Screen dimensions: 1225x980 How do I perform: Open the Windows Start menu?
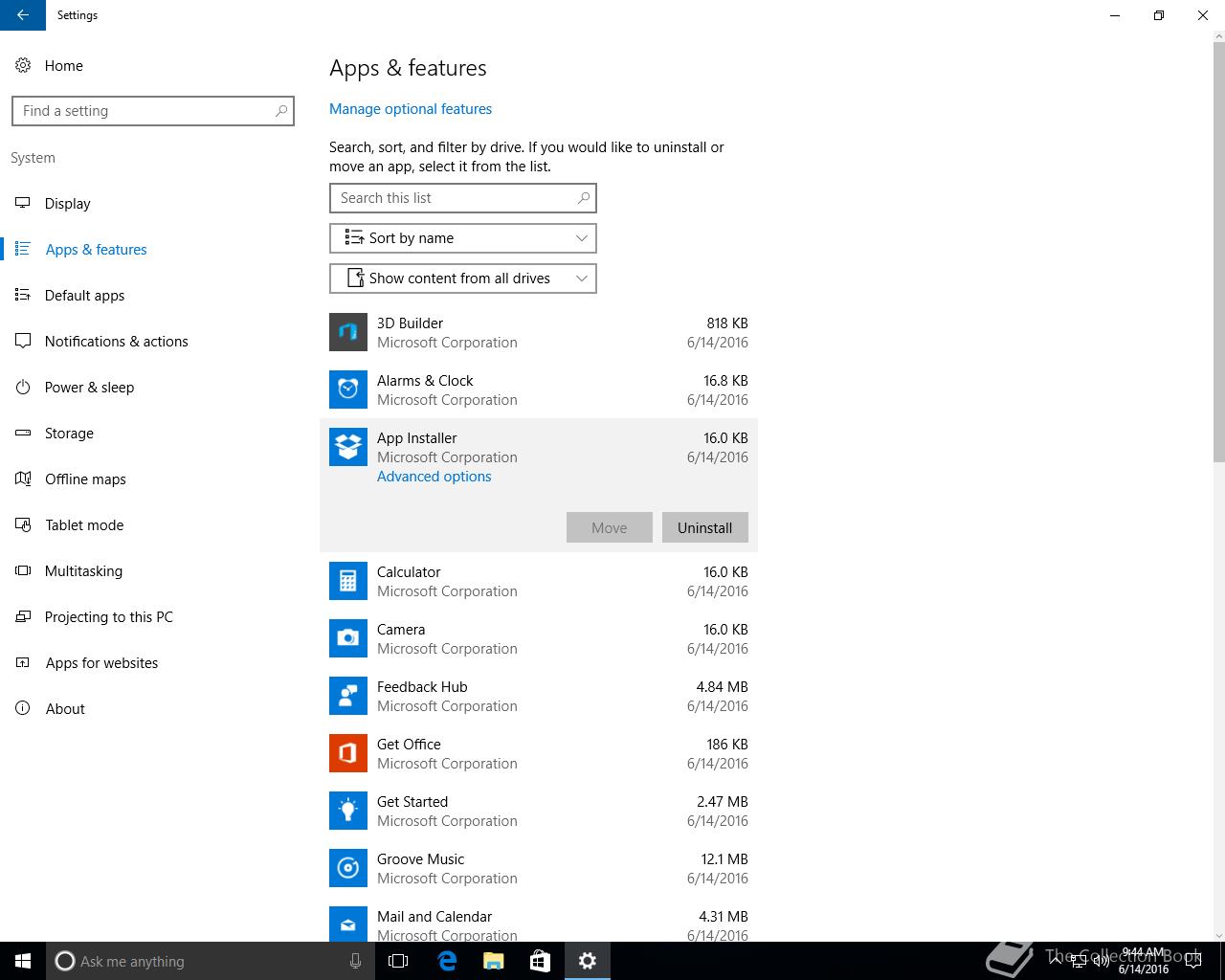click(x=23, y=961)
